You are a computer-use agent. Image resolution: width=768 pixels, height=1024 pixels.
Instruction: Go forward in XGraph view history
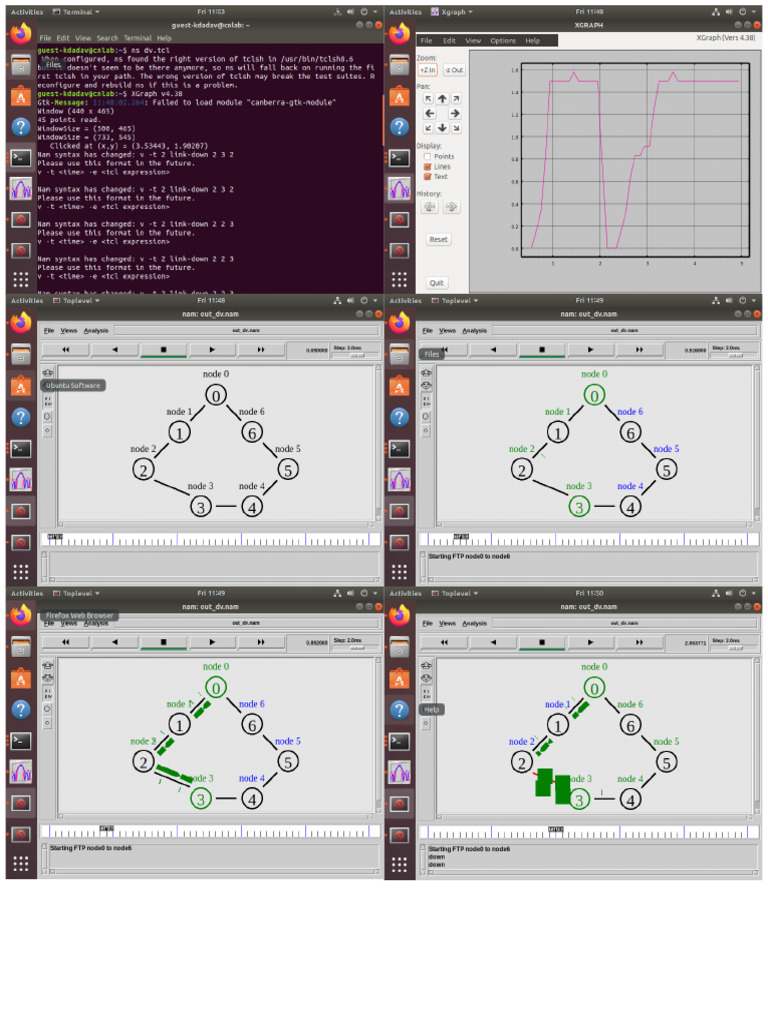tap(452, 207)
